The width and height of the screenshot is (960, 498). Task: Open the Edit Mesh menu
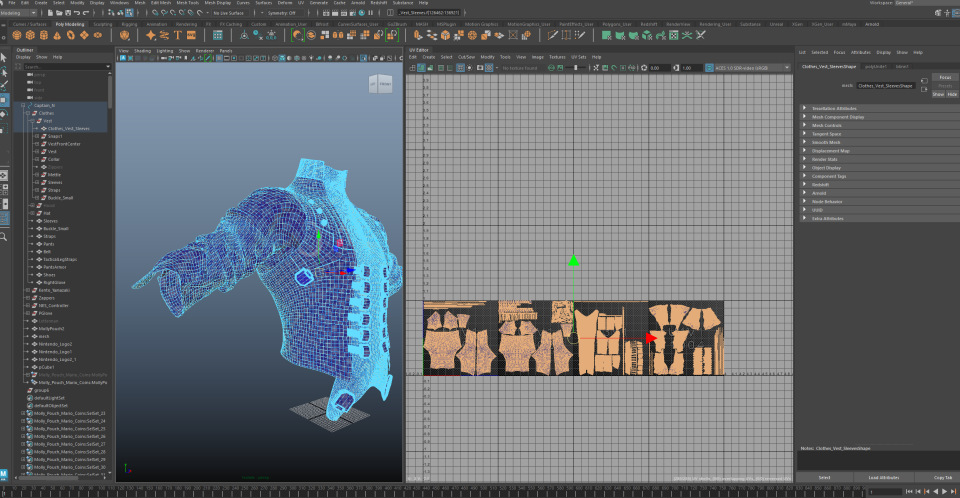161,3
